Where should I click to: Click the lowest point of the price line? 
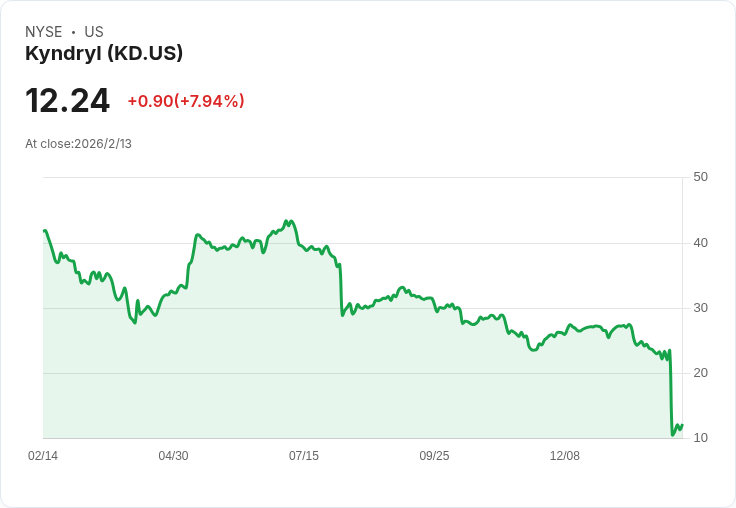point(672,435)
